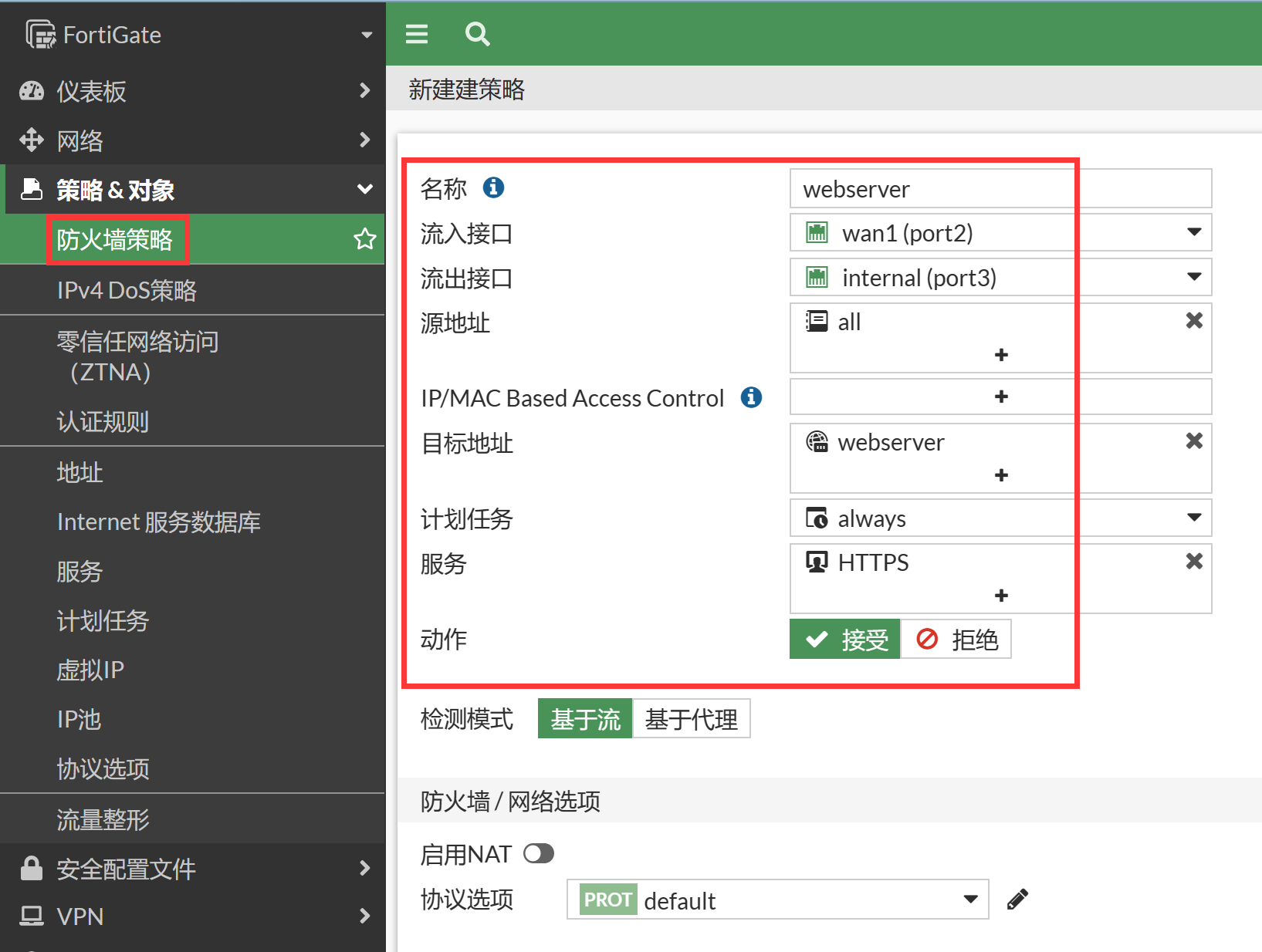Viewport: 1262px width, 952px height.
Task: Click the 名称 text field containing webserver
Action: click(x=1000, y=189)
